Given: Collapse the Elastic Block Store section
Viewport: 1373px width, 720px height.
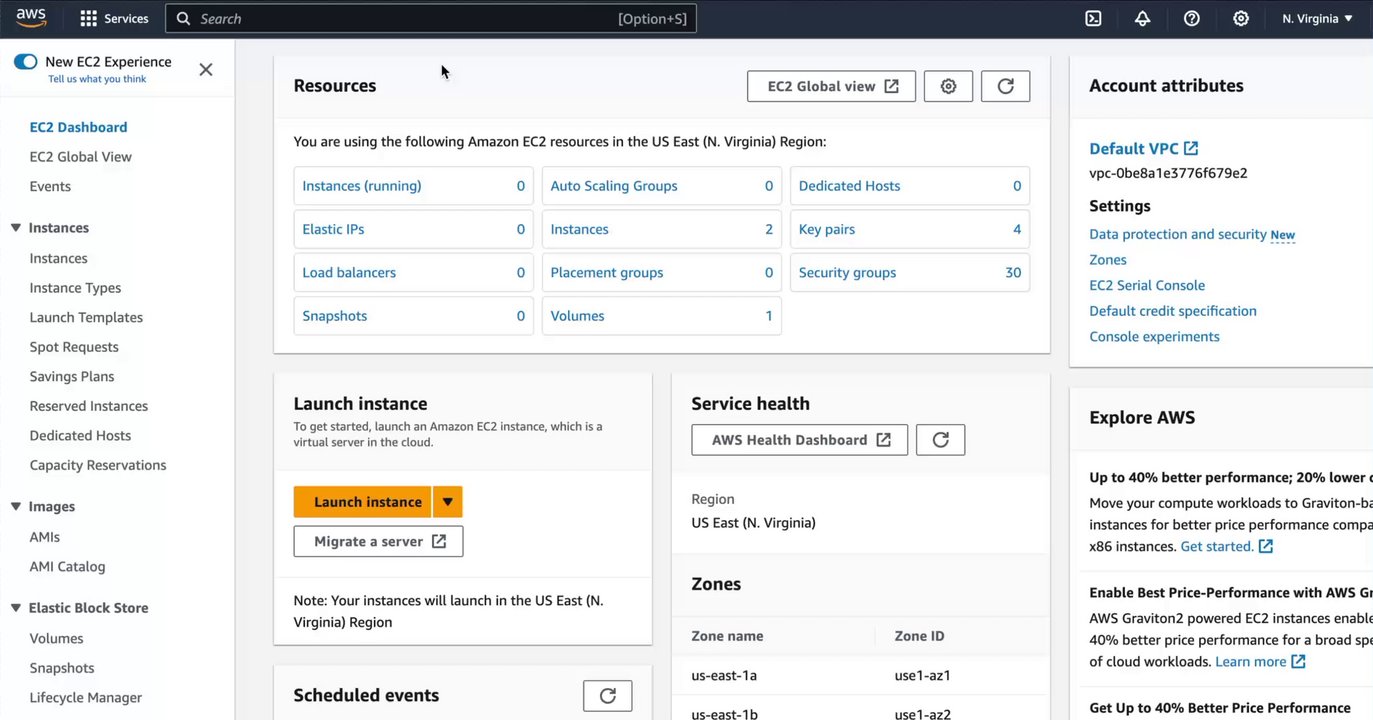Looking at the screenshot, I should coord(16,608).
